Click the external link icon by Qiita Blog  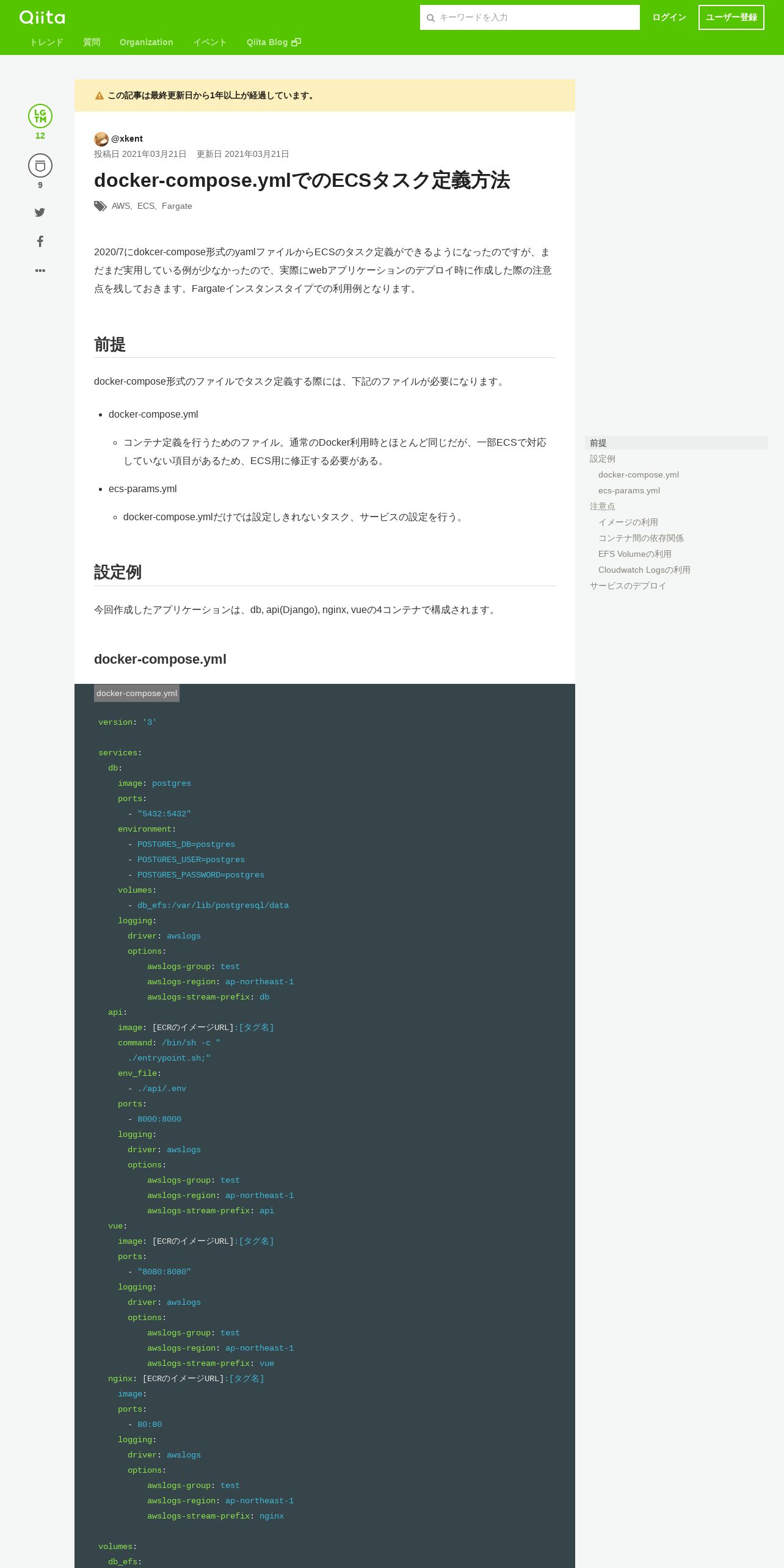coord(296,42)
